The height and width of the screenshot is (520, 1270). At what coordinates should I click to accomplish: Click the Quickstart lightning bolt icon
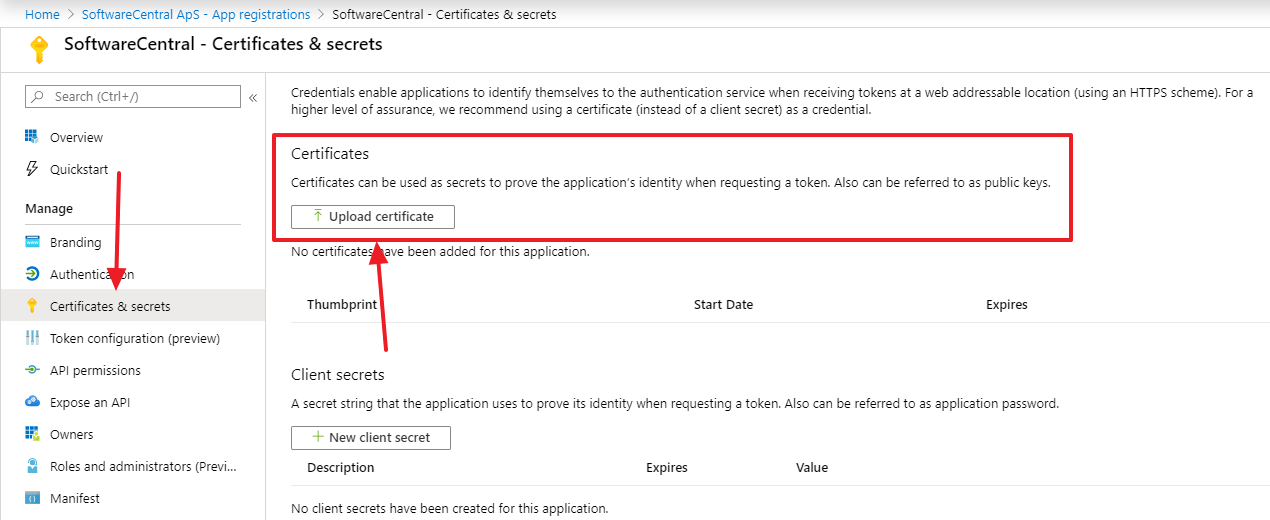pyautogui.click(x=32, y=169)
